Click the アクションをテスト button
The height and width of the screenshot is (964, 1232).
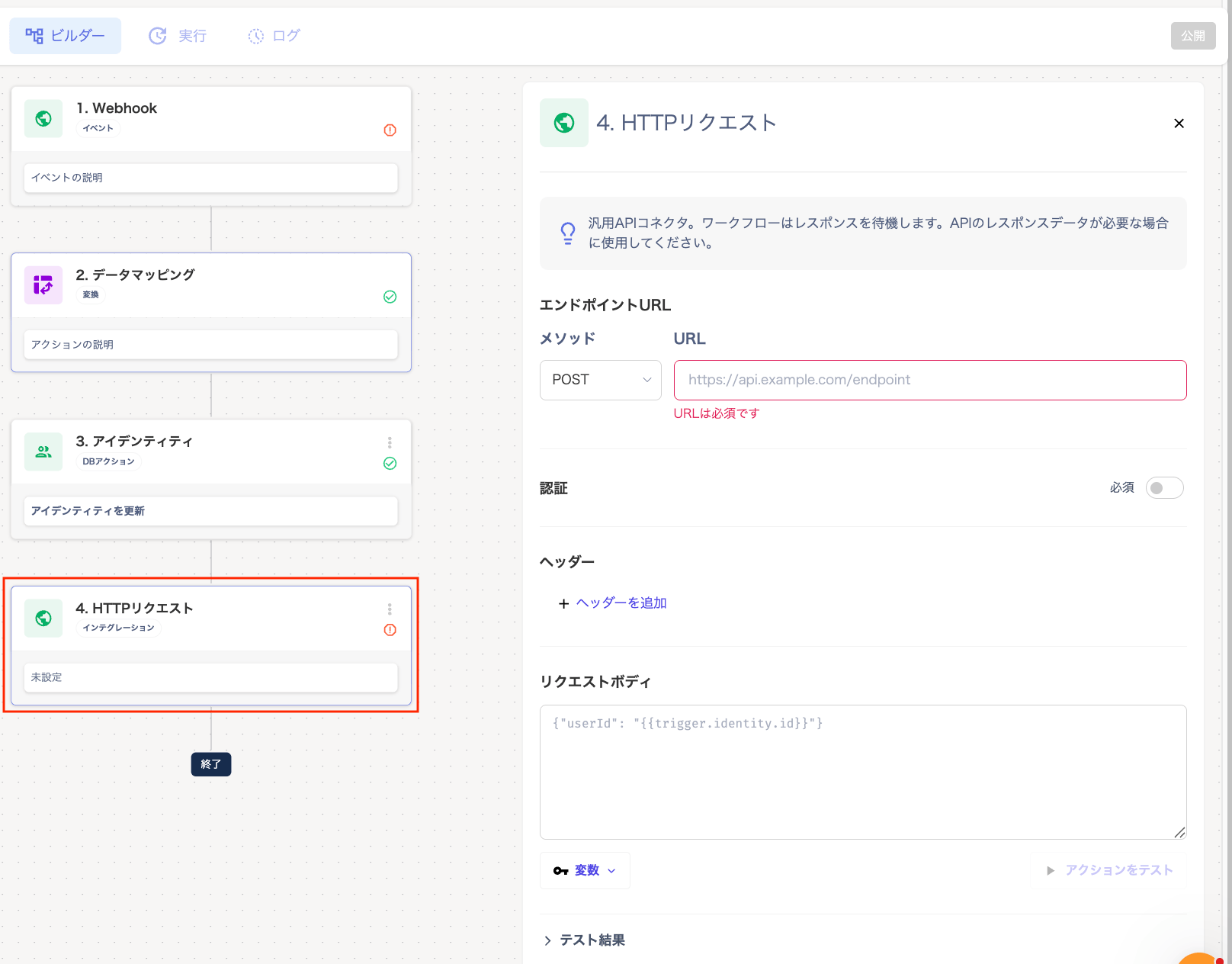(x=1108, y=870)
